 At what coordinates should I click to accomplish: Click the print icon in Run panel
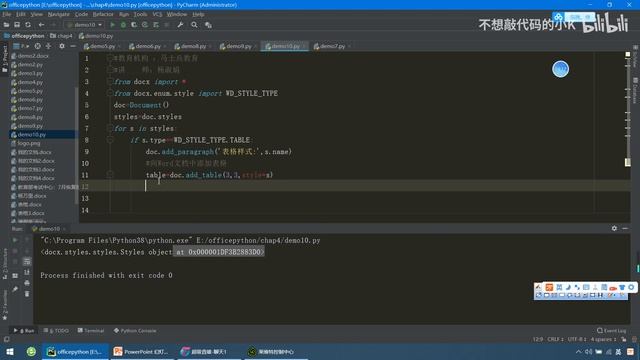tap(27, 283)
